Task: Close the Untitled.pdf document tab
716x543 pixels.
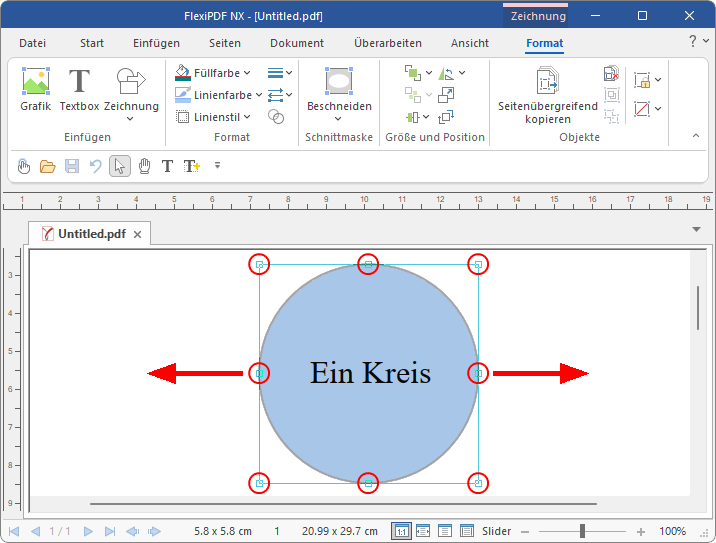Action: [138, 235]
